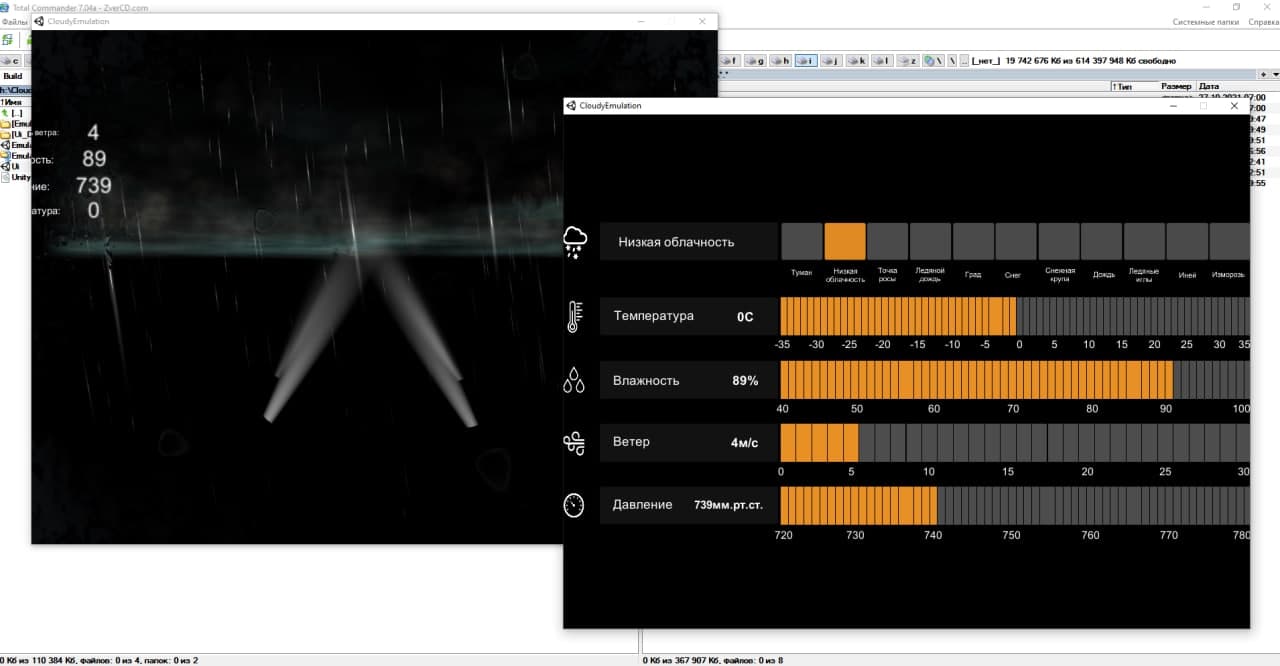Viewport: 1280px width, 666px height.
Task: Set wind speed bar to 20 m/s
Action: (x=1087, y=442)
